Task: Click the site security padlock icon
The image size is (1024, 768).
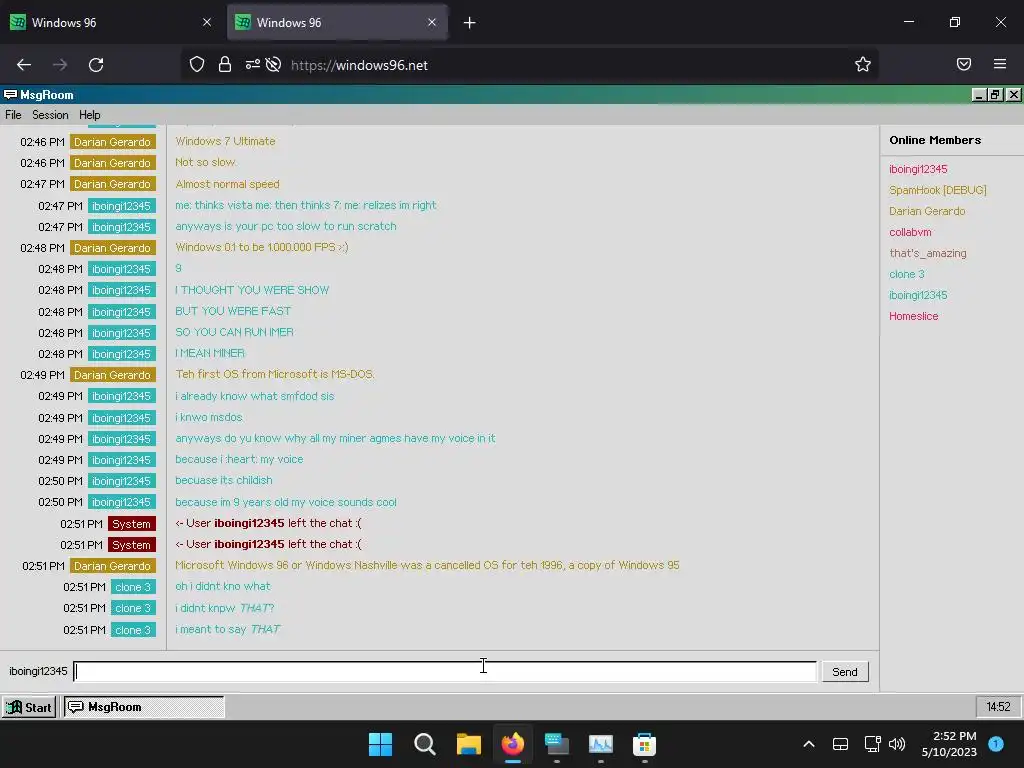Action: coord(225,65)
